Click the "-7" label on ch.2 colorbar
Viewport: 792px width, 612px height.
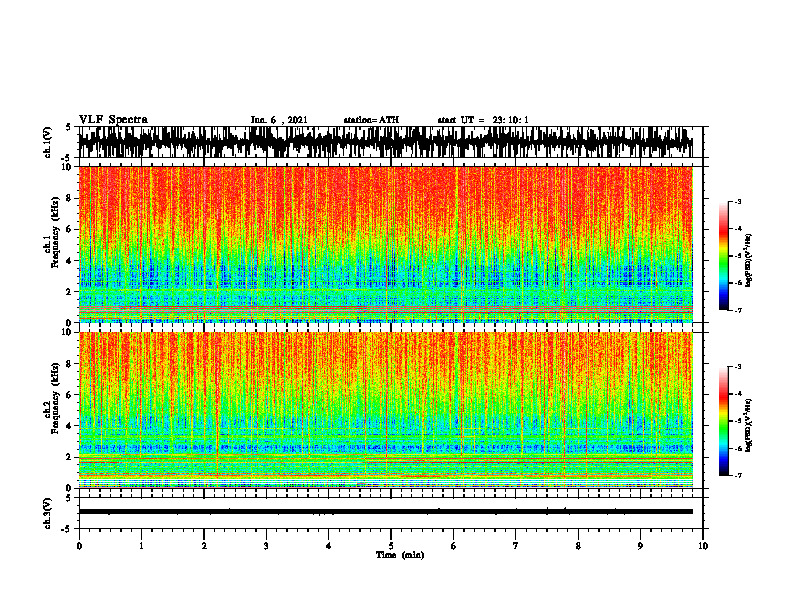pos(737,475)
